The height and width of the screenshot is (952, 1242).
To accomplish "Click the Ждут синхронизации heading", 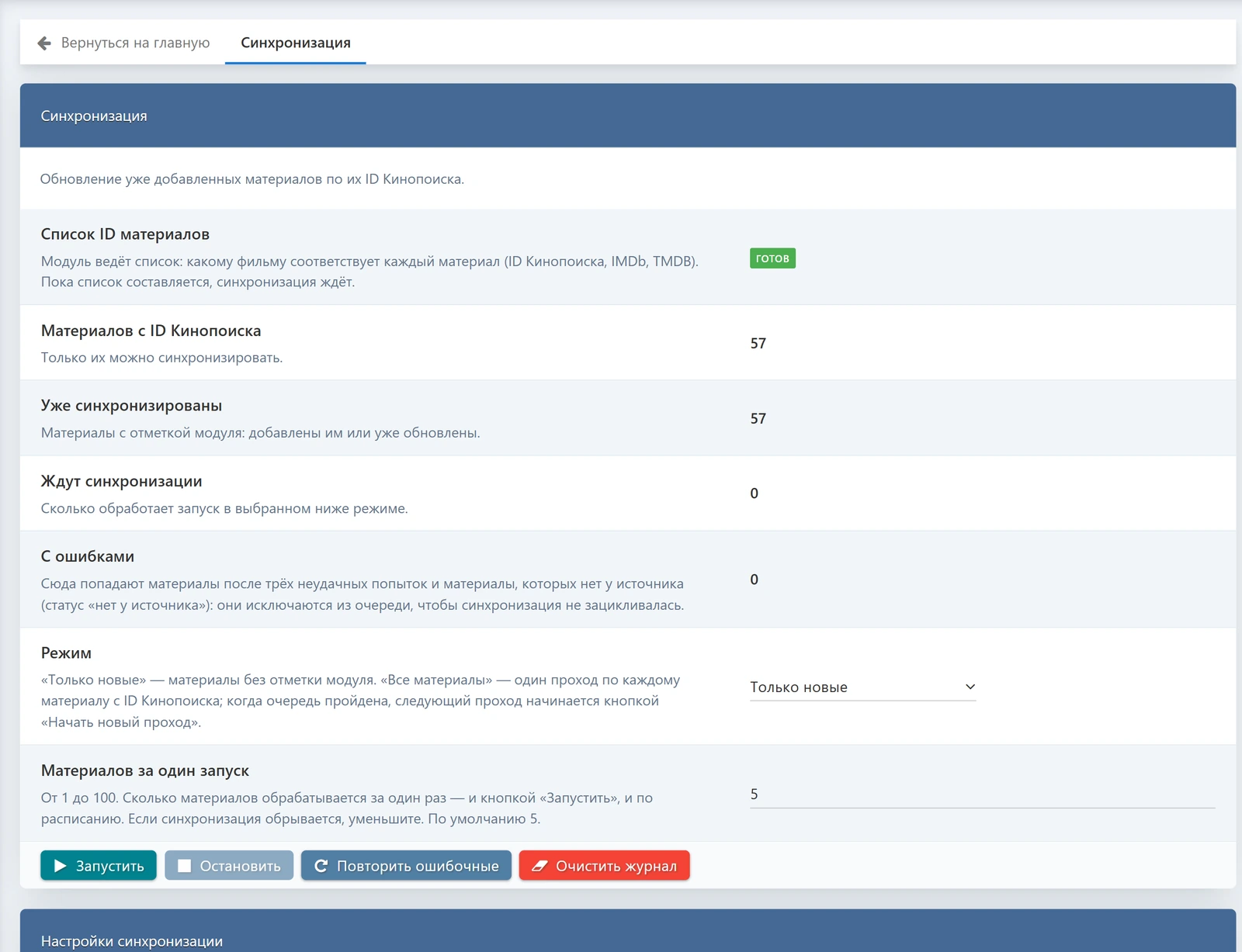I will tap(121, 481).
